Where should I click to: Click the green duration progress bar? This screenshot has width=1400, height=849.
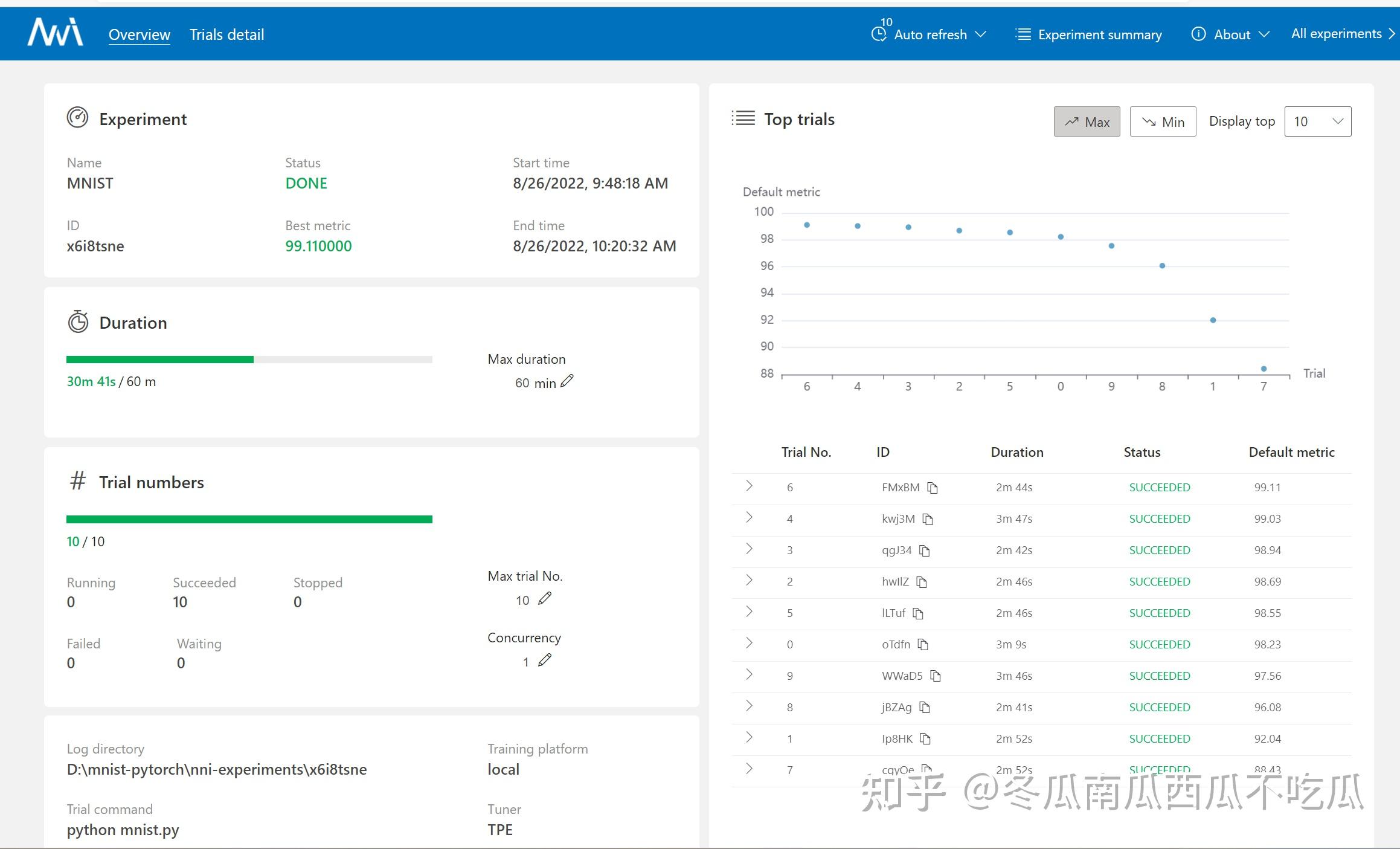tap(159, 359)
